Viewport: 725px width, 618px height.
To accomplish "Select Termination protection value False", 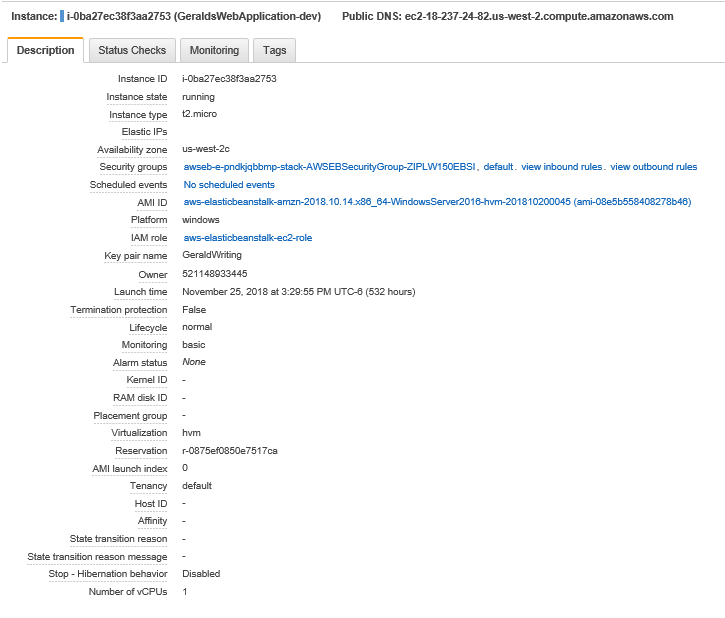I will coord(194,310).
